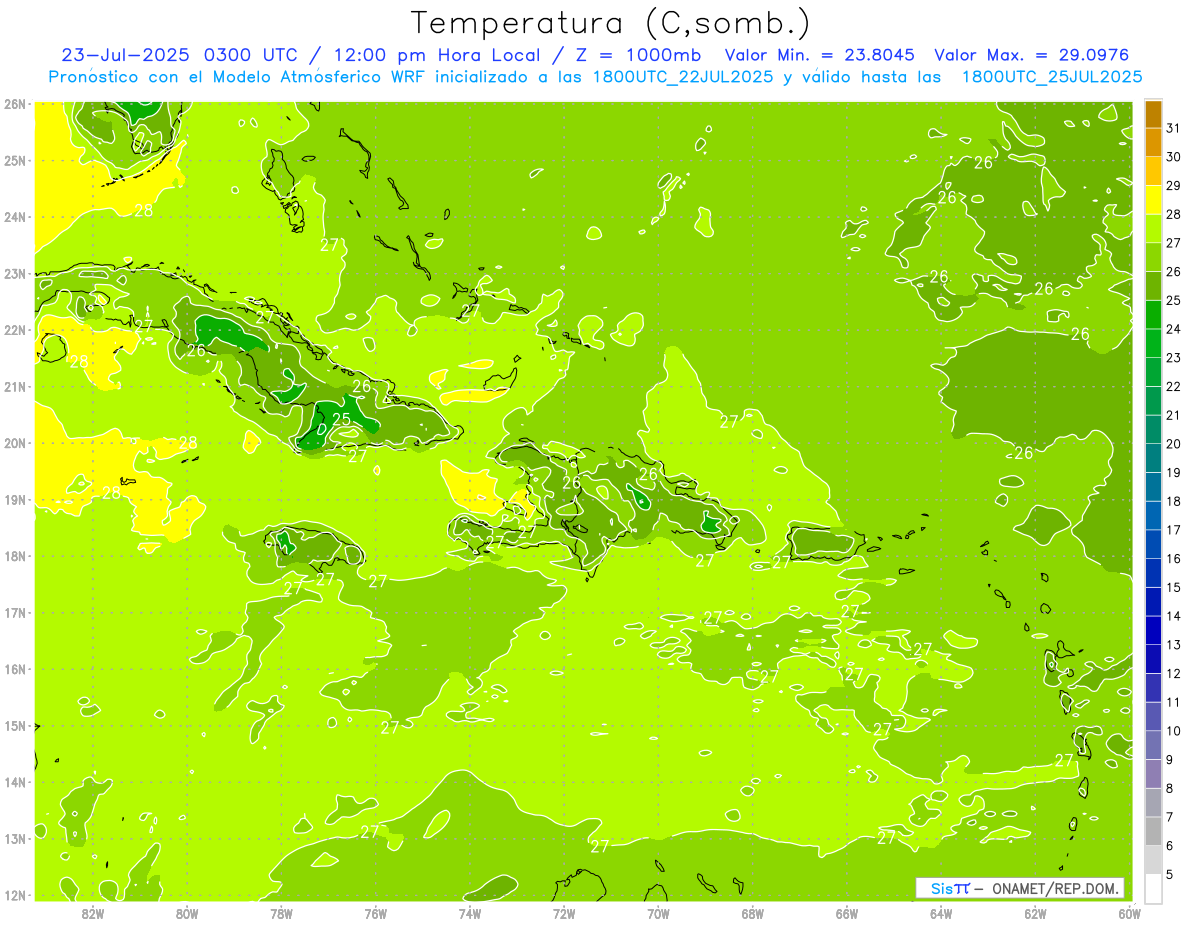Pick the teal legend swatch between 19 and 20

[1154, 458]
